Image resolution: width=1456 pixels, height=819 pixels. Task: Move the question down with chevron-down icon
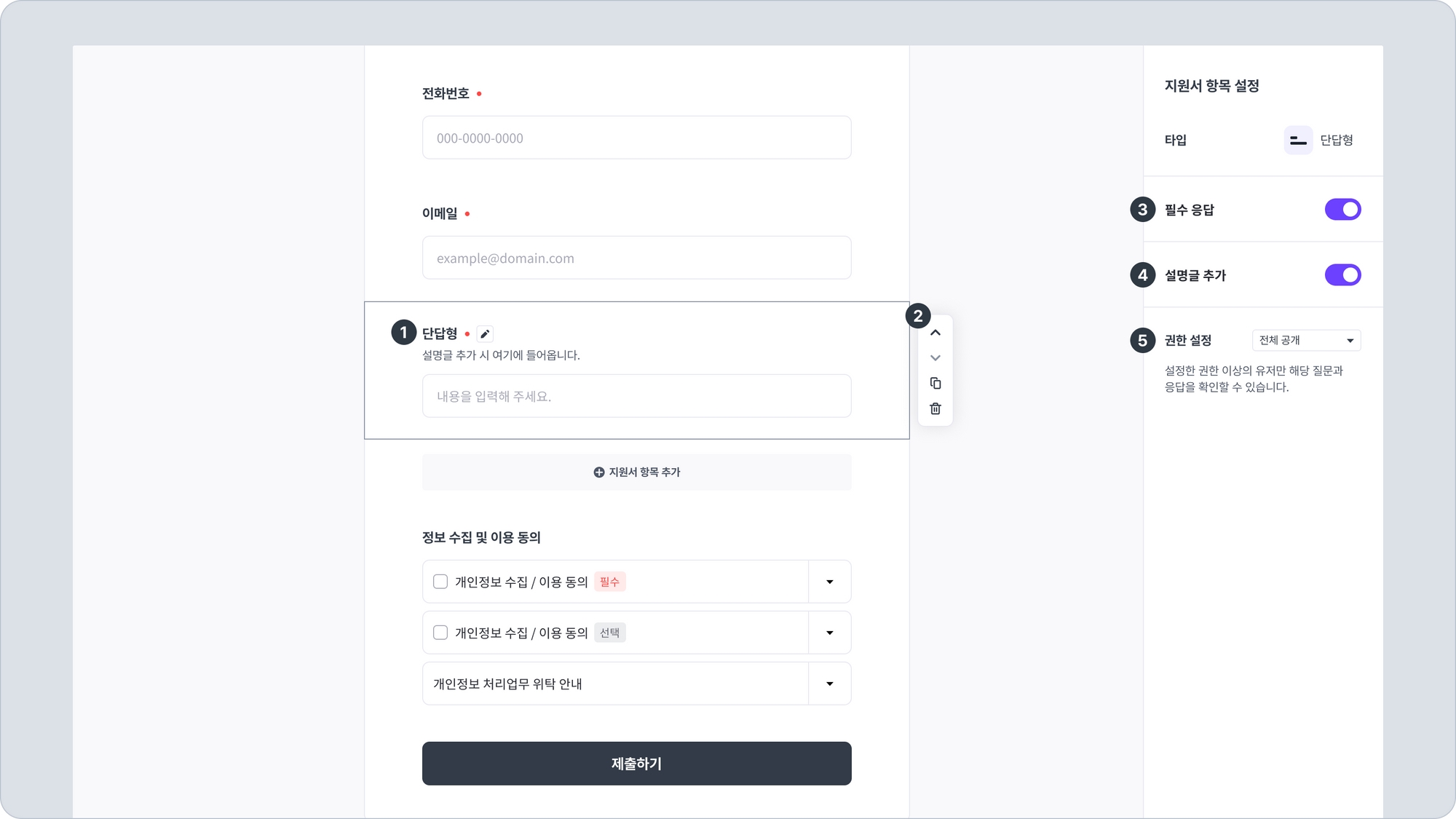click(x=935, y=358)
